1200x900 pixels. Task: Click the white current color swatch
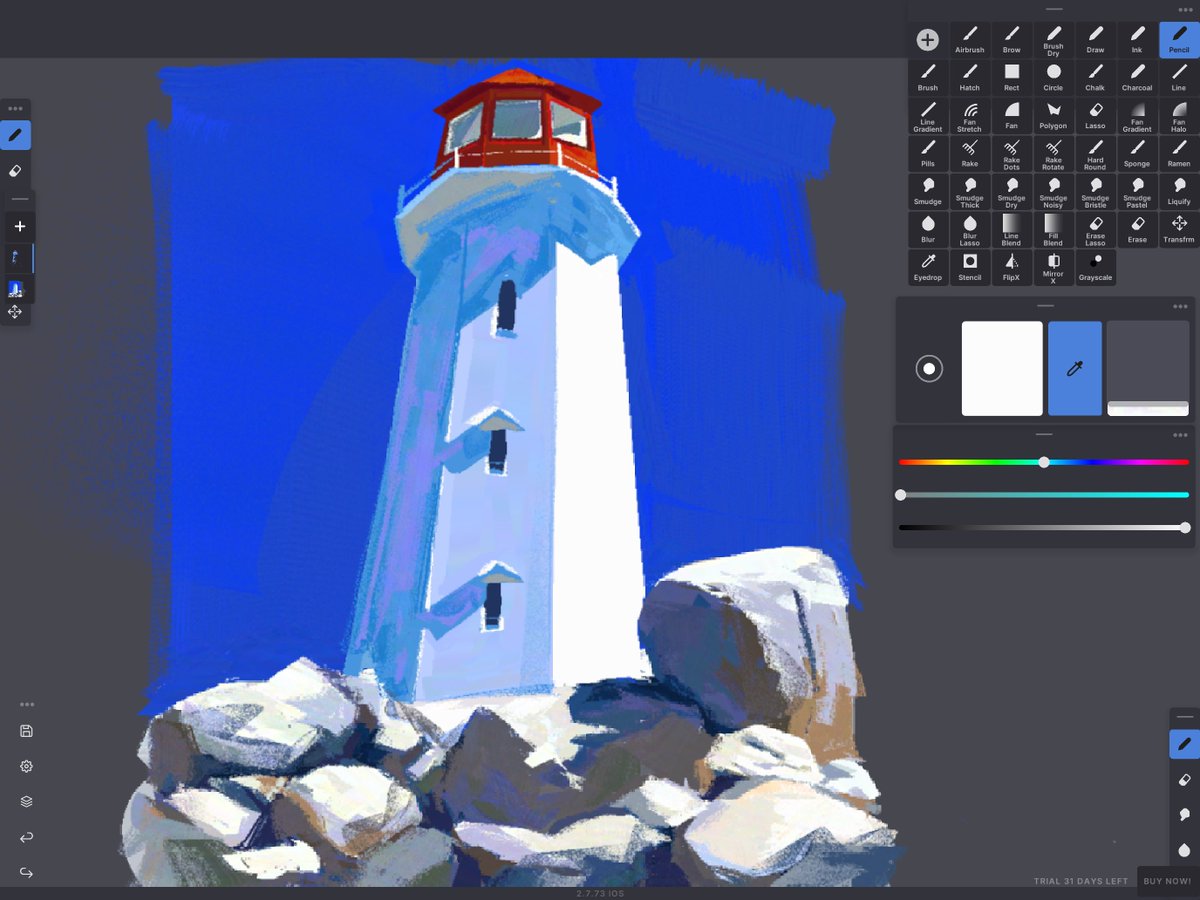[x=1002, y=368]
